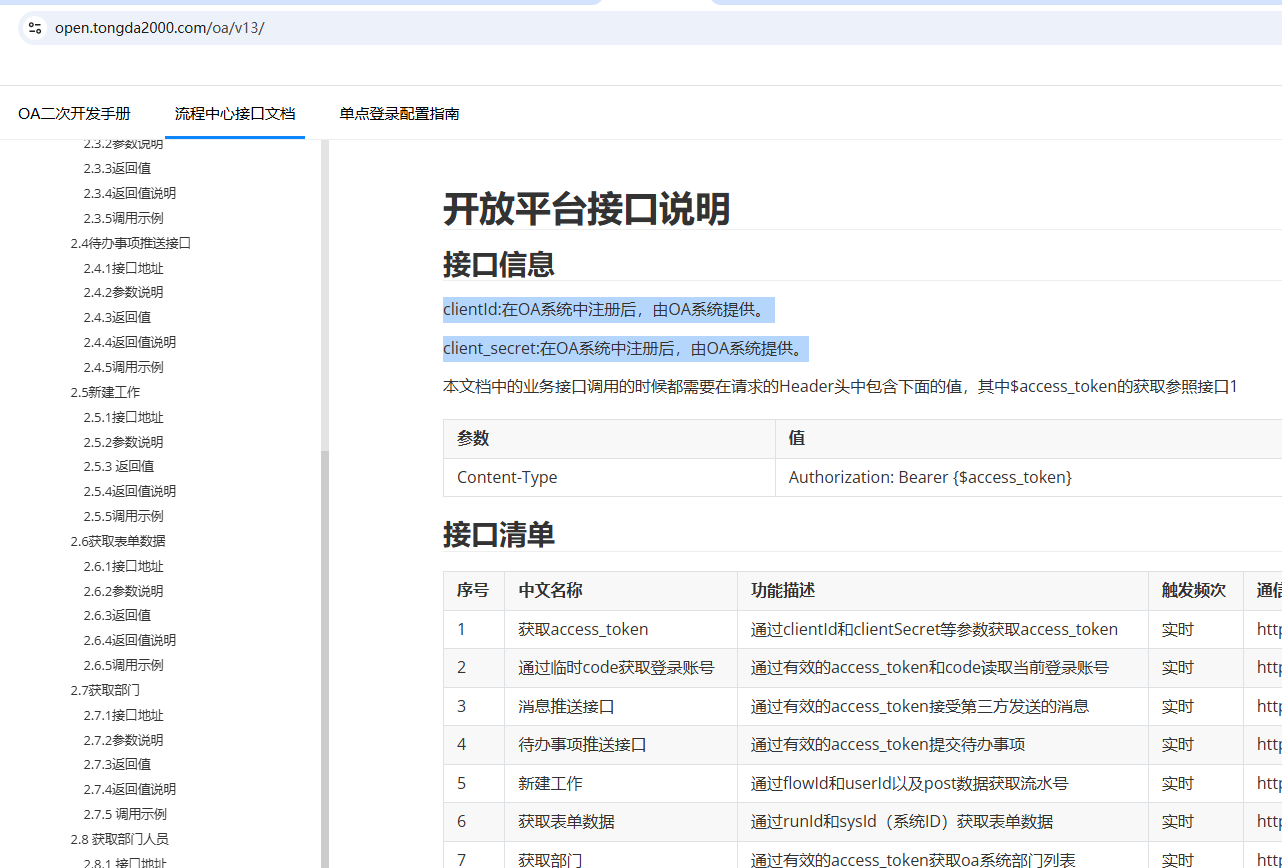The image size is (1282, 868).
Task: Go to 2.3.3返回值 in sidebar
Action: tap(117, 168)
